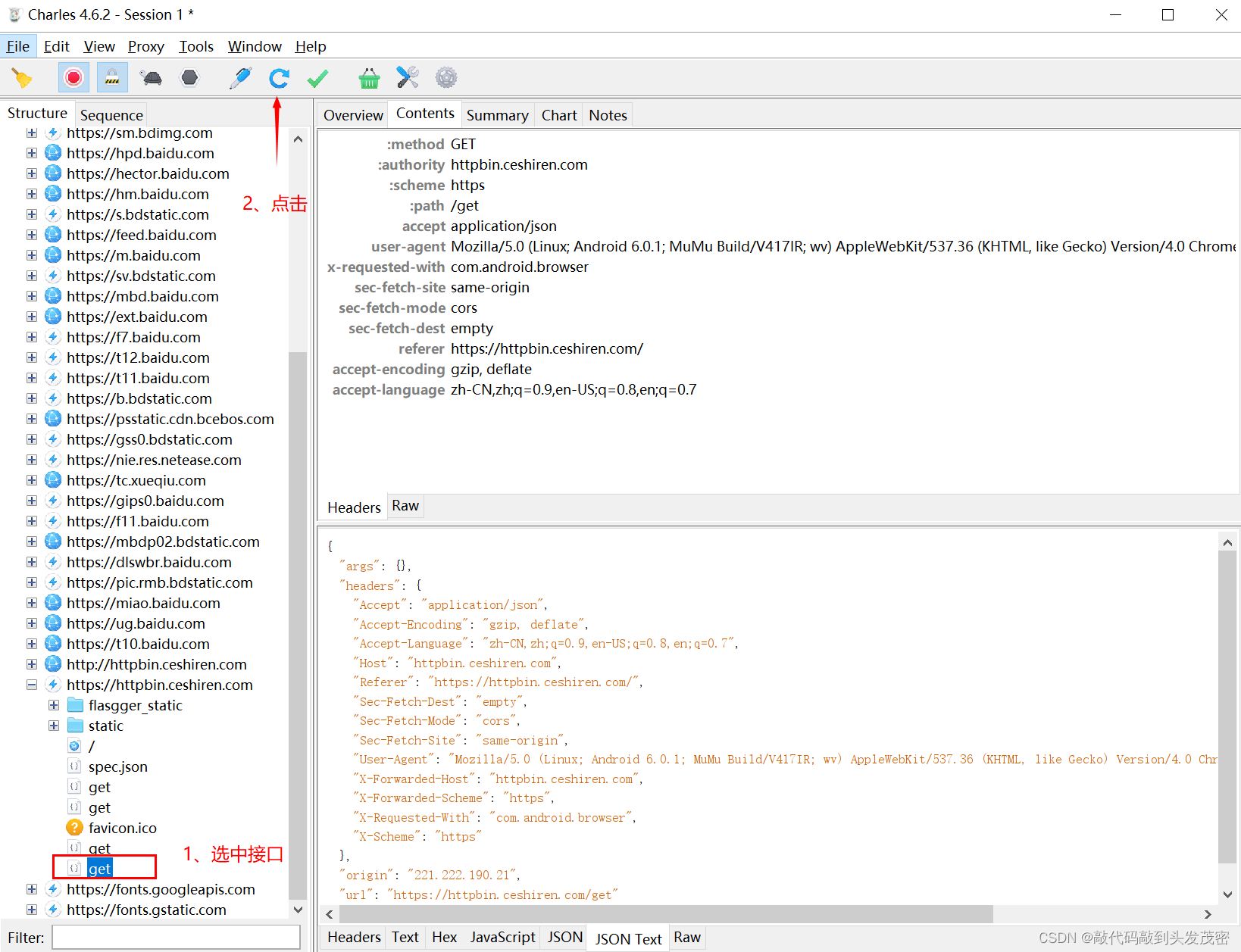Viewport: 1241px width, 952px height.
Task: Switch to the Structure tab
Action: tap(37, 113)
